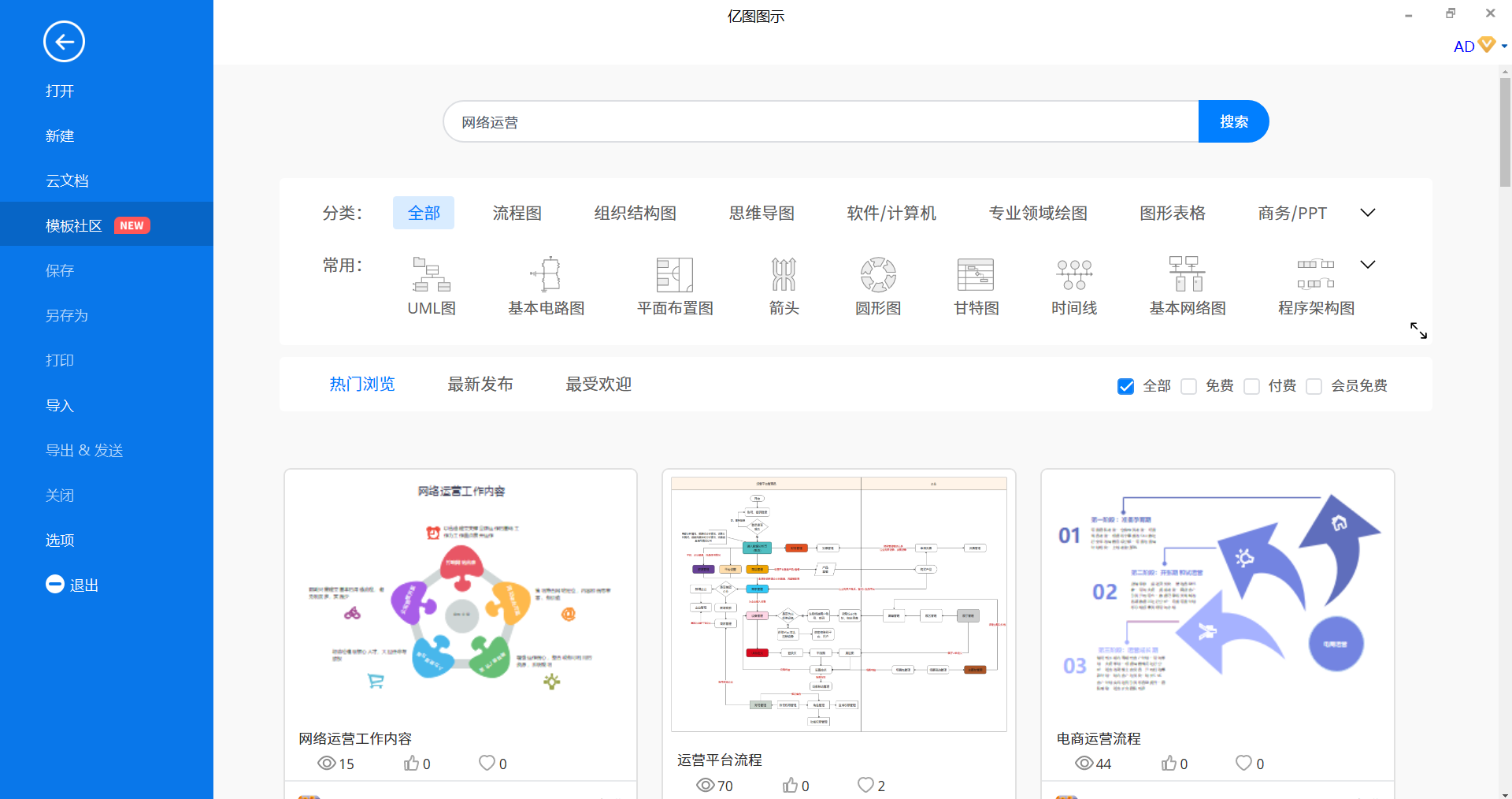The height and width of the screenshot is (799, 1512).
Task: Filter by 思维导图 category
Action: click(x=761, y=213)
